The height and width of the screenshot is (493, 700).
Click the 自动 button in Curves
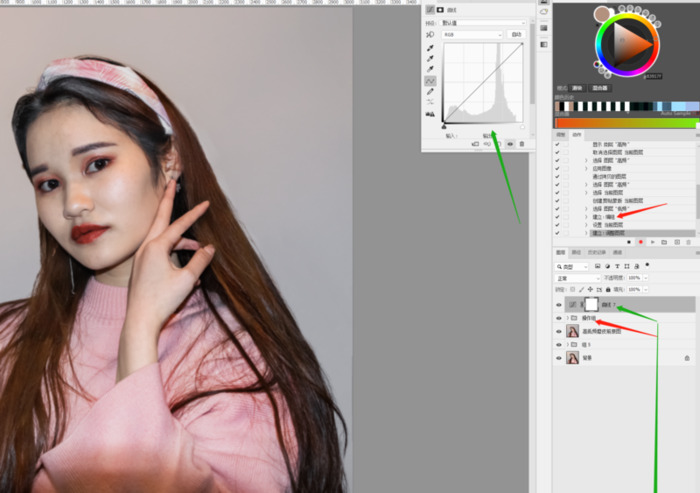coord(516,34)
